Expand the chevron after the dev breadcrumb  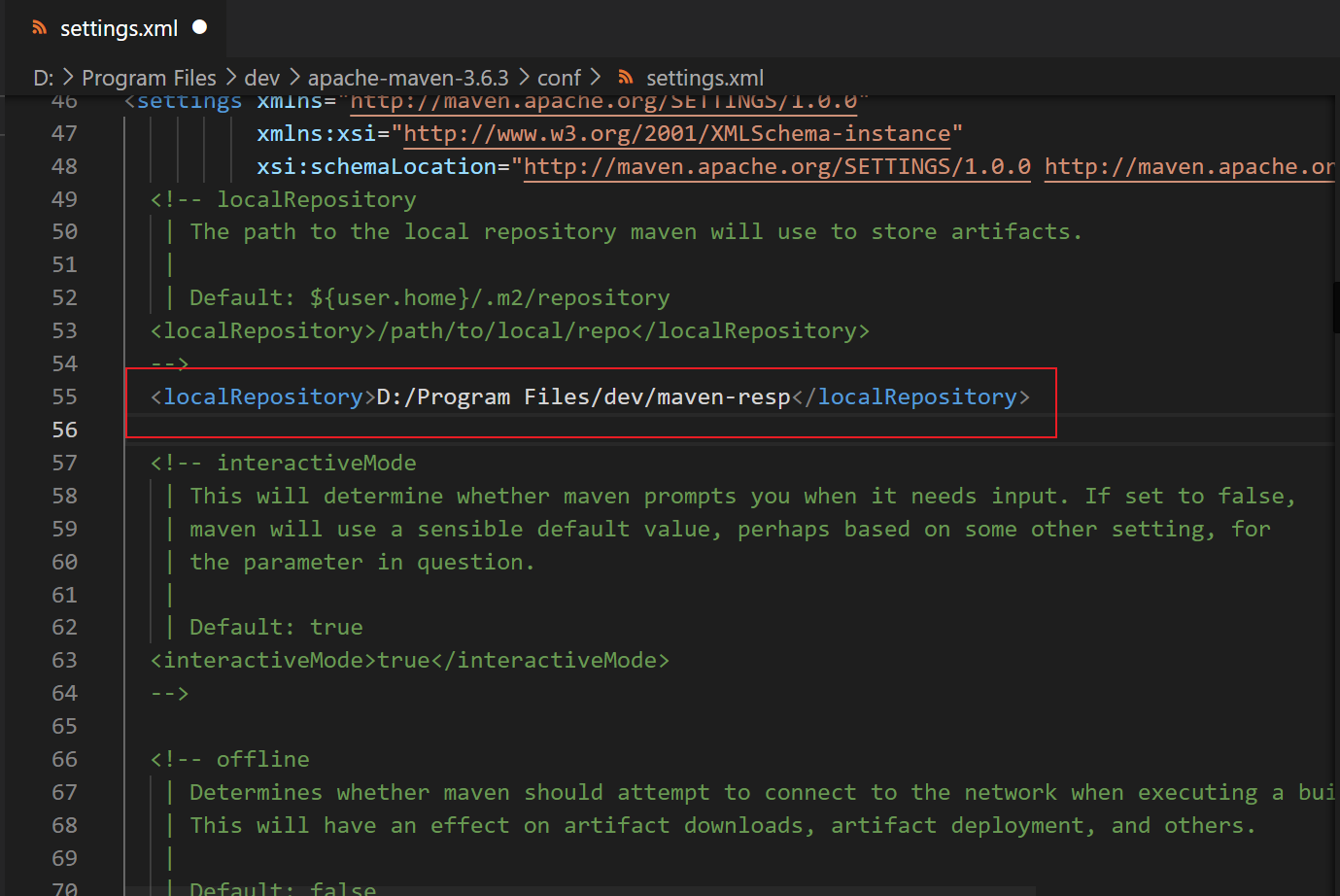coord(294,78)
